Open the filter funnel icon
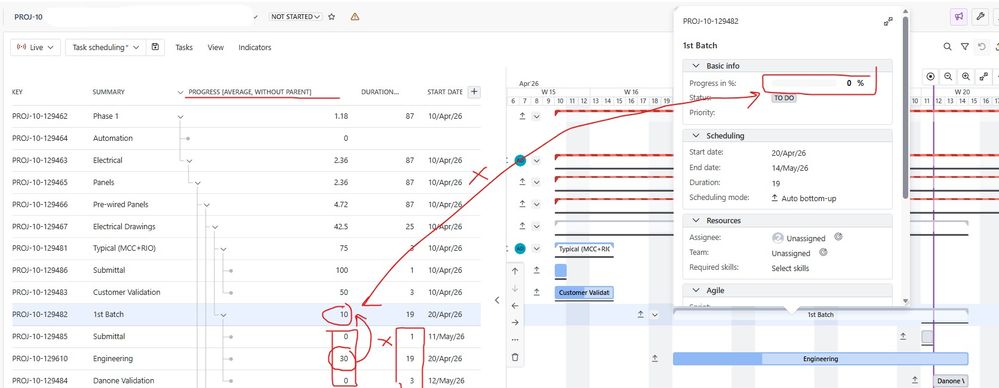The height and width of the screenshot is (388, 999). [965, 47]
